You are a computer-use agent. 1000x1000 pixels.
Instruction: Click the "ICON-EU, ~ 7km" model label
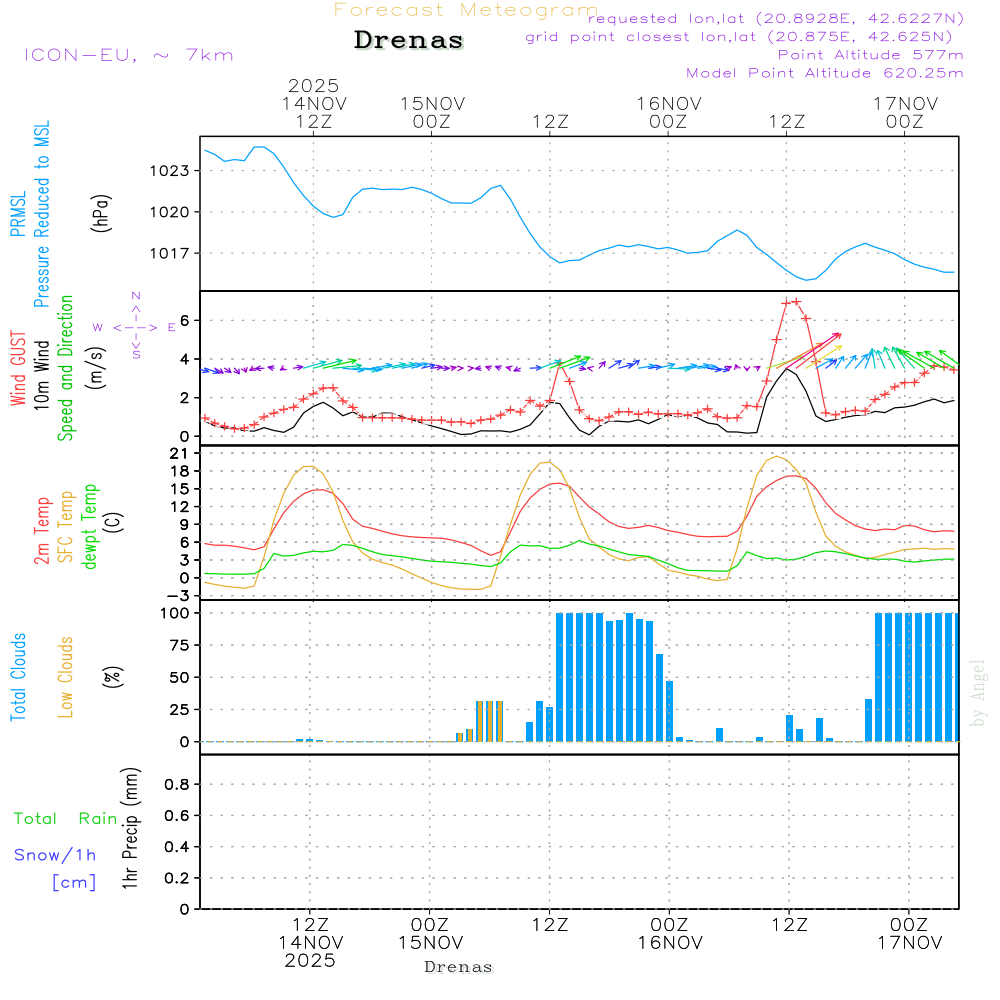(x=128, y=55)
